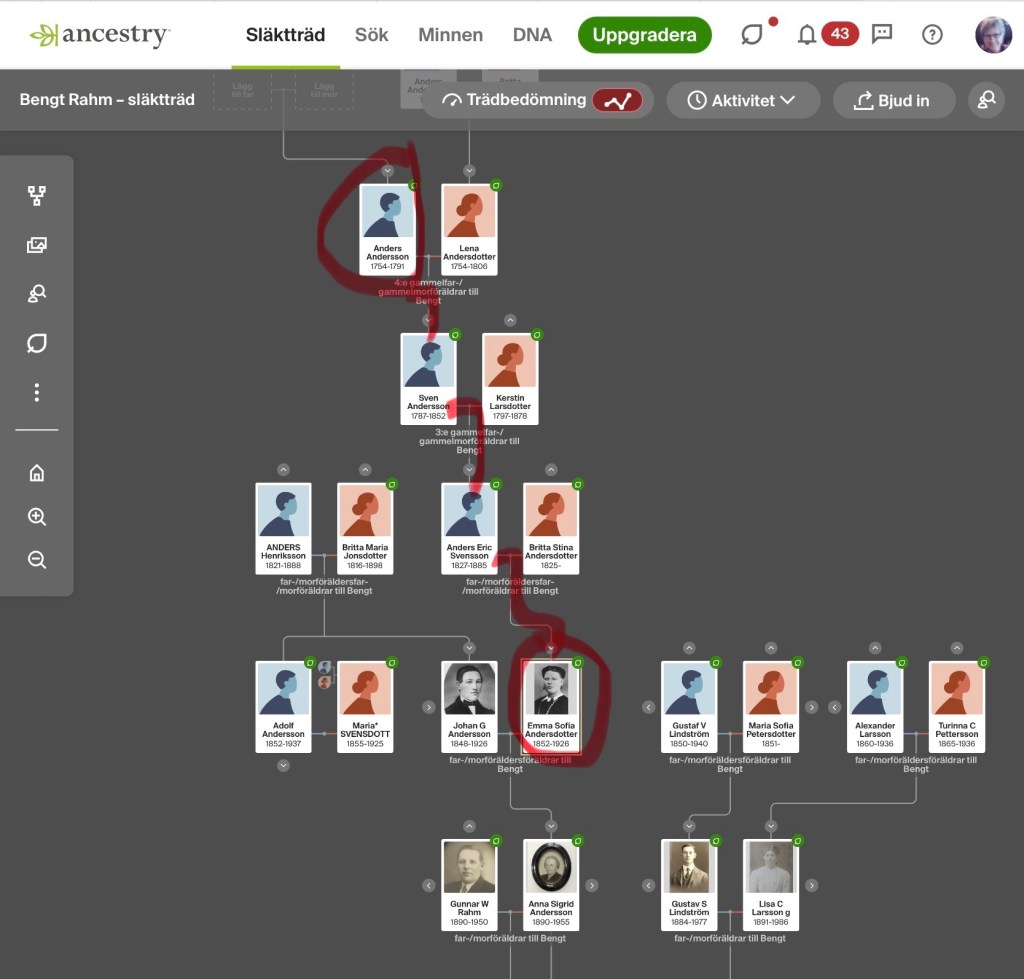Click the person search icon in sidebar
Viewport: 1024px width, 979px height.
pos(37,294)
